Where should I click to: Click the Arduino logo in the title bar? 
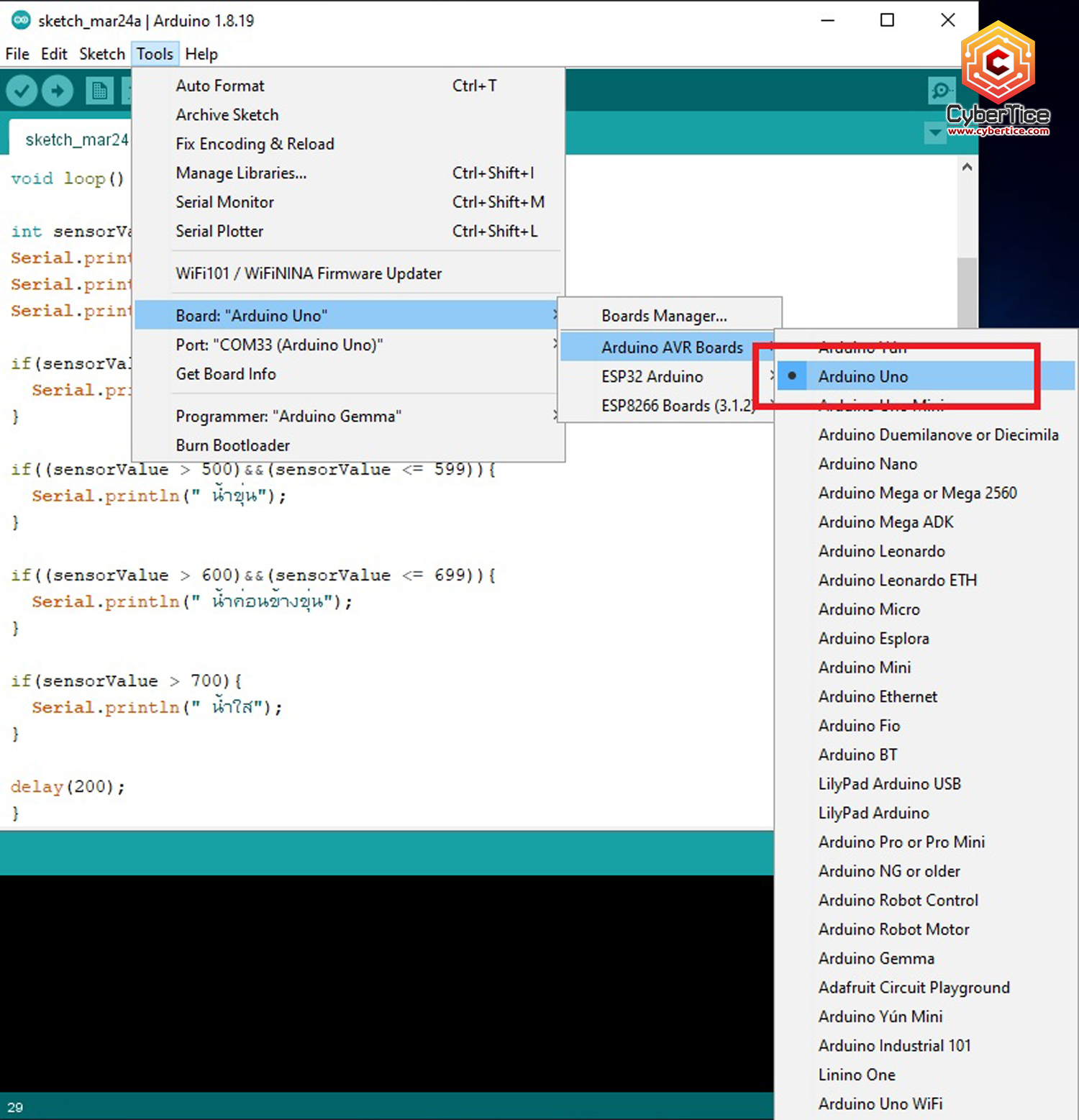tap(21, 20)
